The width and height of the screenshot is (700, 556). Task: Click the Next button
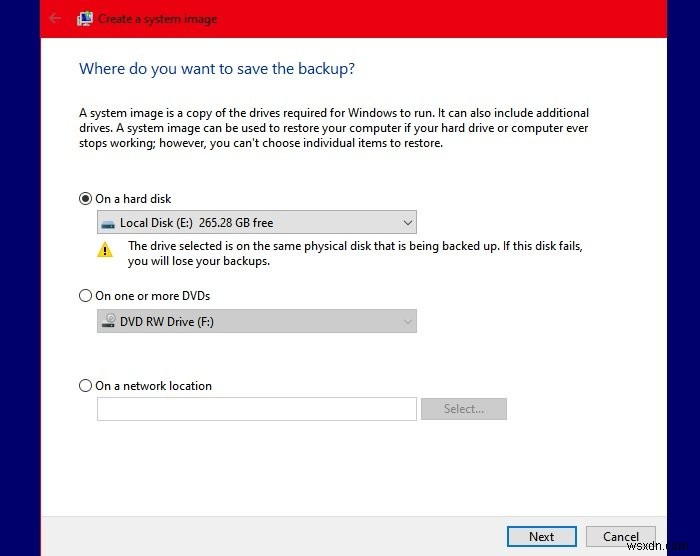coord(542,536)
